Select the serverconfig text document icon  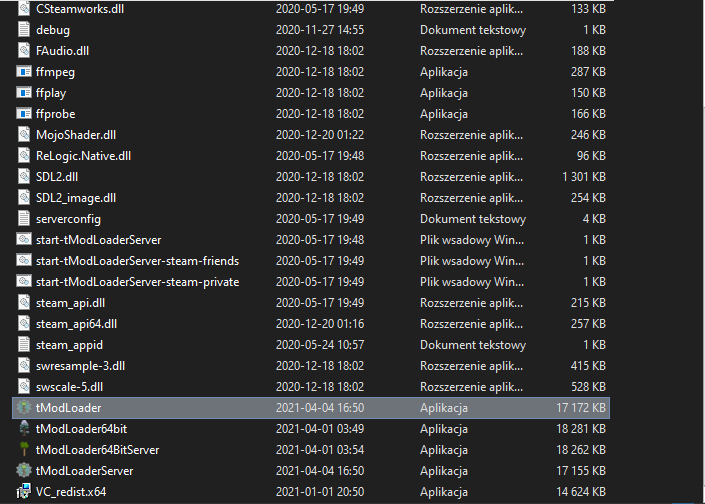[x=24, y=219]
